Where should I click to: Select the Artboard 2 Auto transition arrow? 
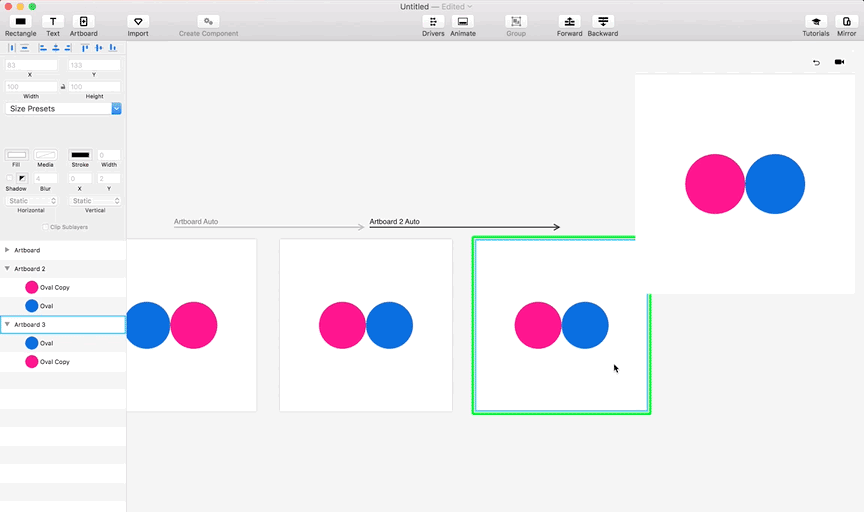click(465, 227)
